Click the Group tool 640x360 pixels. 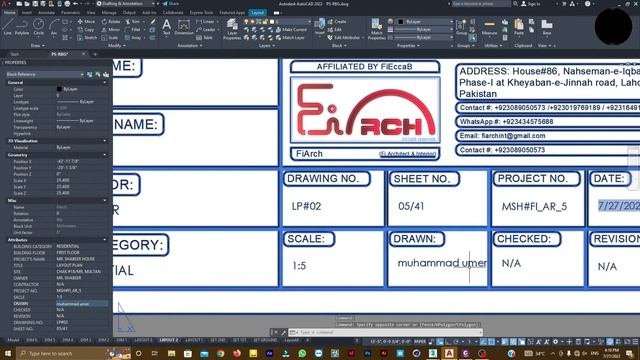(x=461, y=27)
